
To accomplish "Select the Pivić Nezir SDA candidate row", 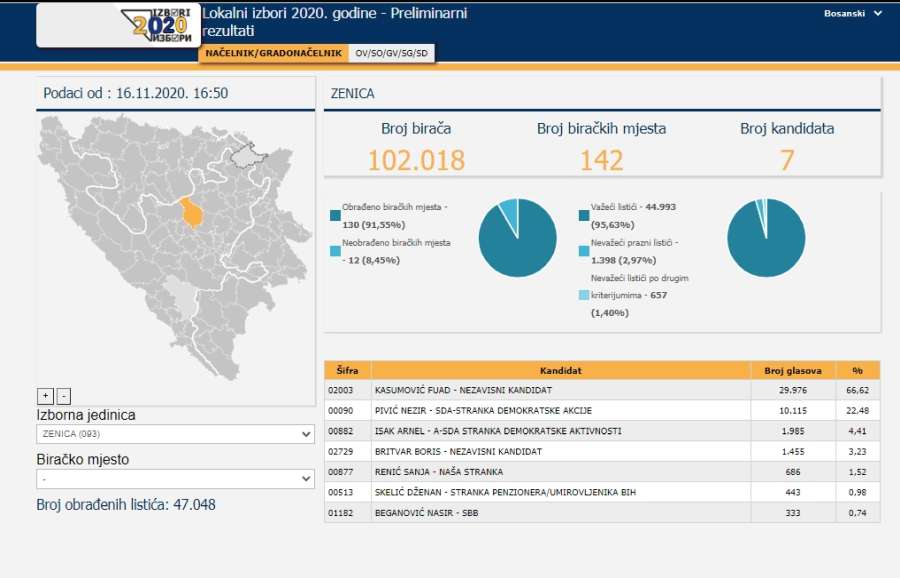I will click(x=560, y=411).
